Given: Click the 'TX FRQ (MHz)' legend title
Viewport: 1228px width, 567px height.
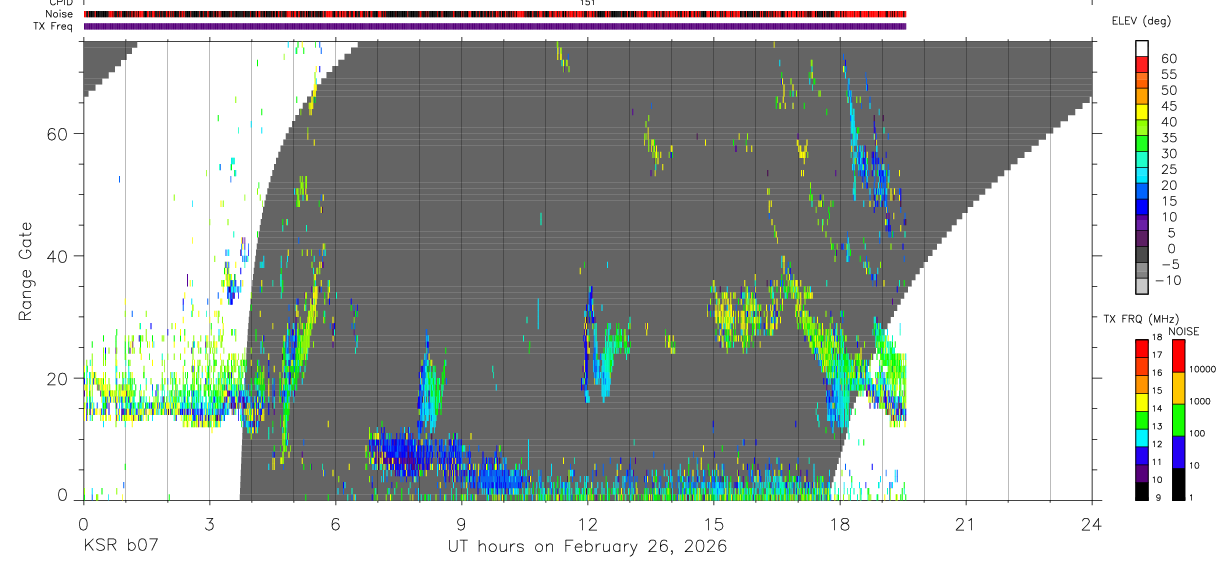Looking at the screenshot, I should tap(1141, 319).
